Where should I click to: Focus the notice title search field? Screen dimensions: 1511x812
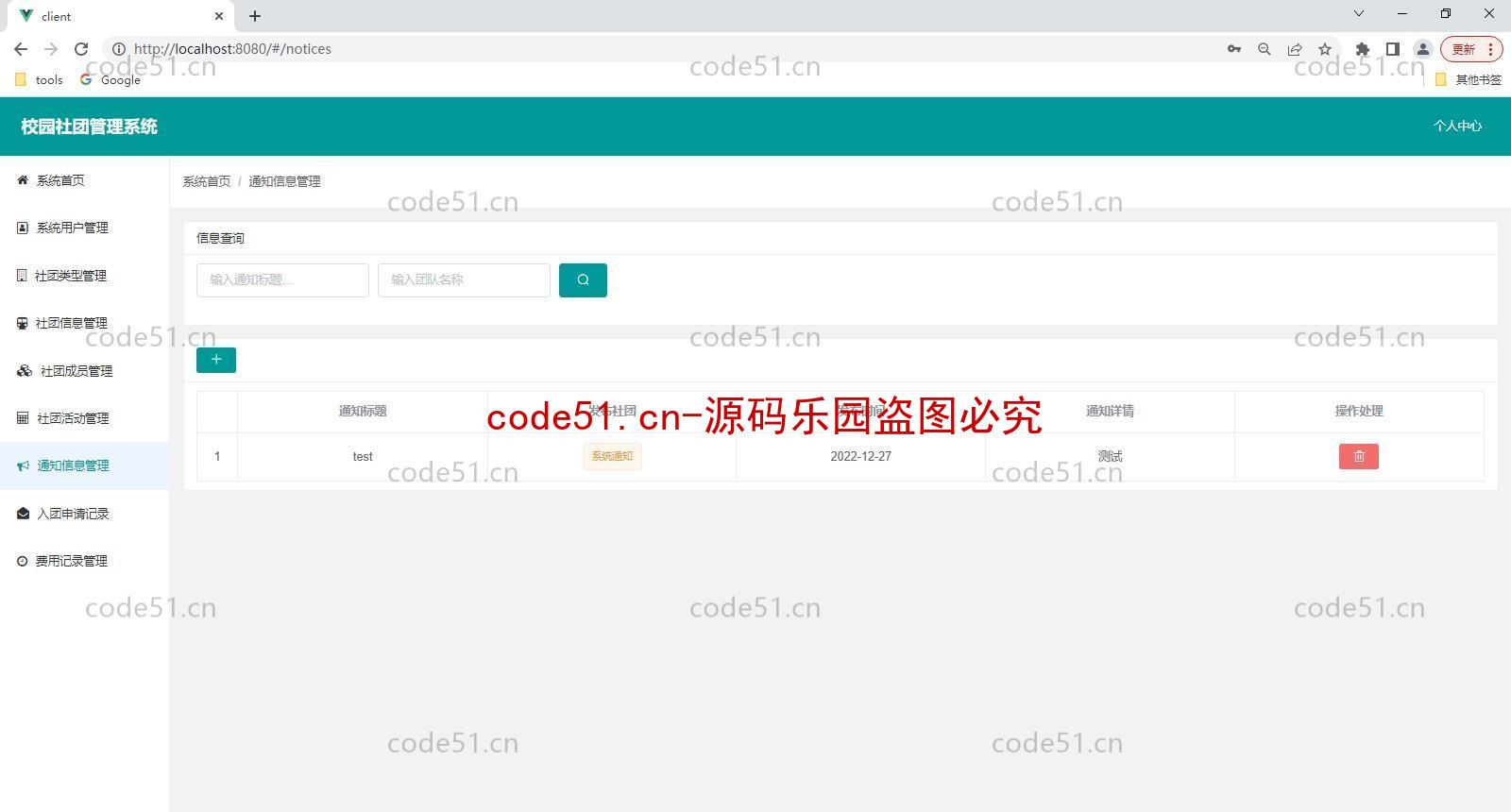pyautogui.click(x=282, y=280)
